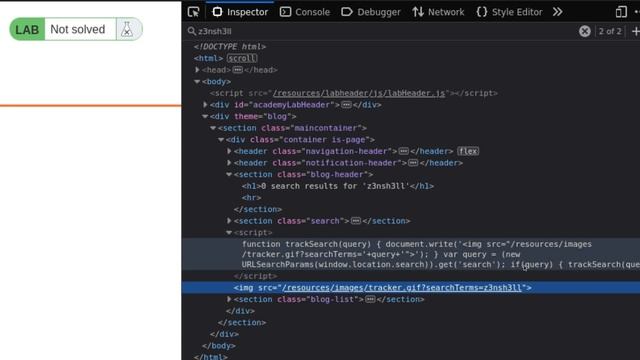Screen dimensions: 640x360
Task: Select the DOCTYPE html line
Action: pyautogui.click(x=230, y=47)
